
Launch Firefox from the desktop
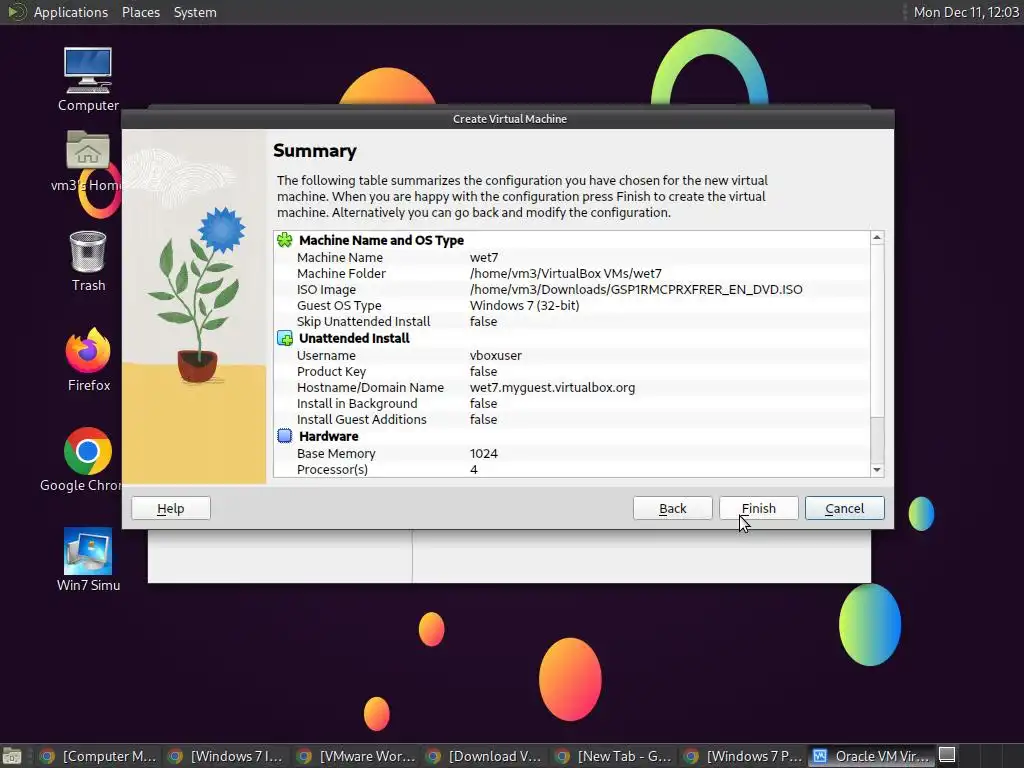[88, 359]
